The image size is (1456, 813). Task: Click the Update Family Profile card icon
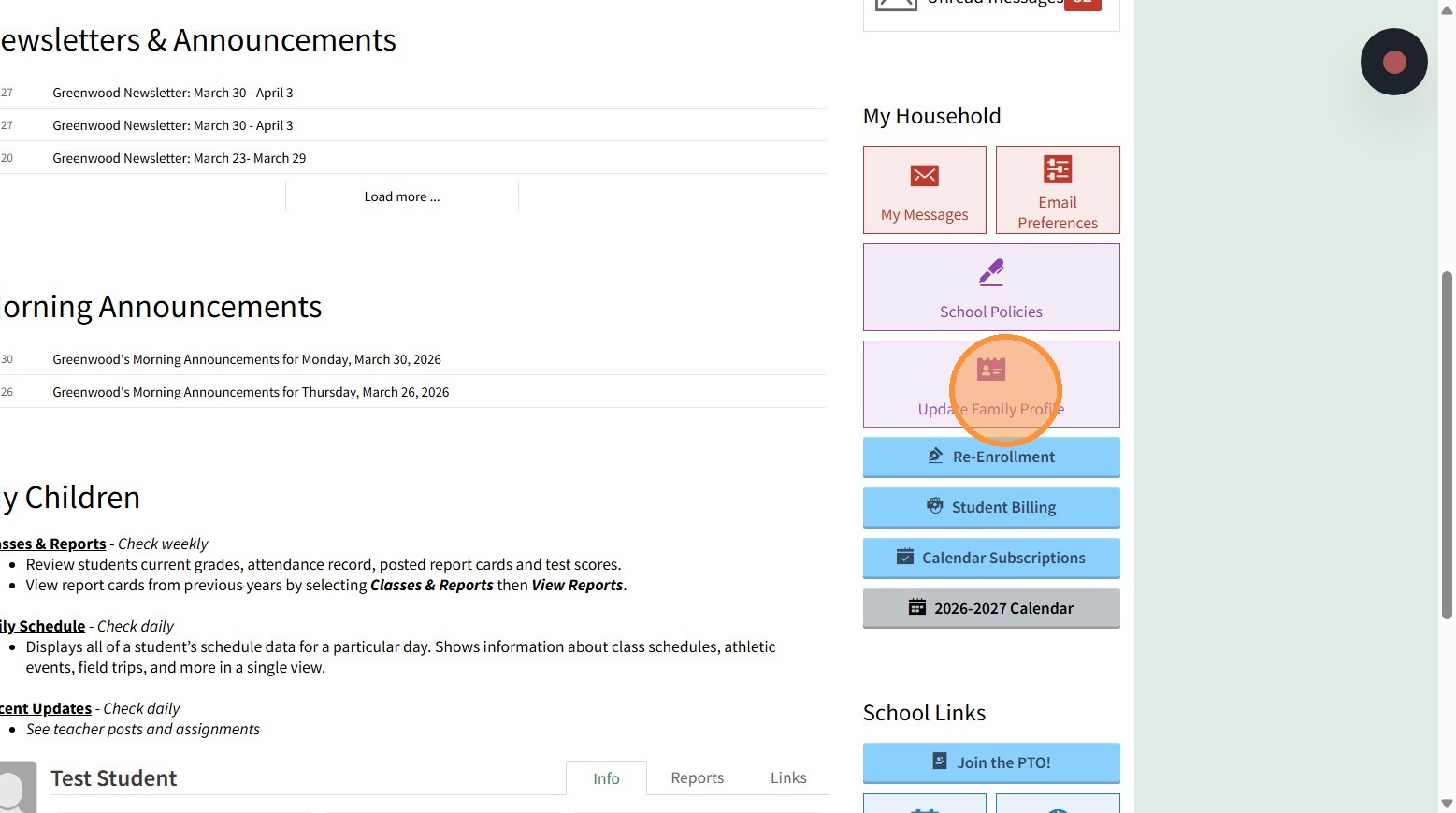tap(990, 370)
